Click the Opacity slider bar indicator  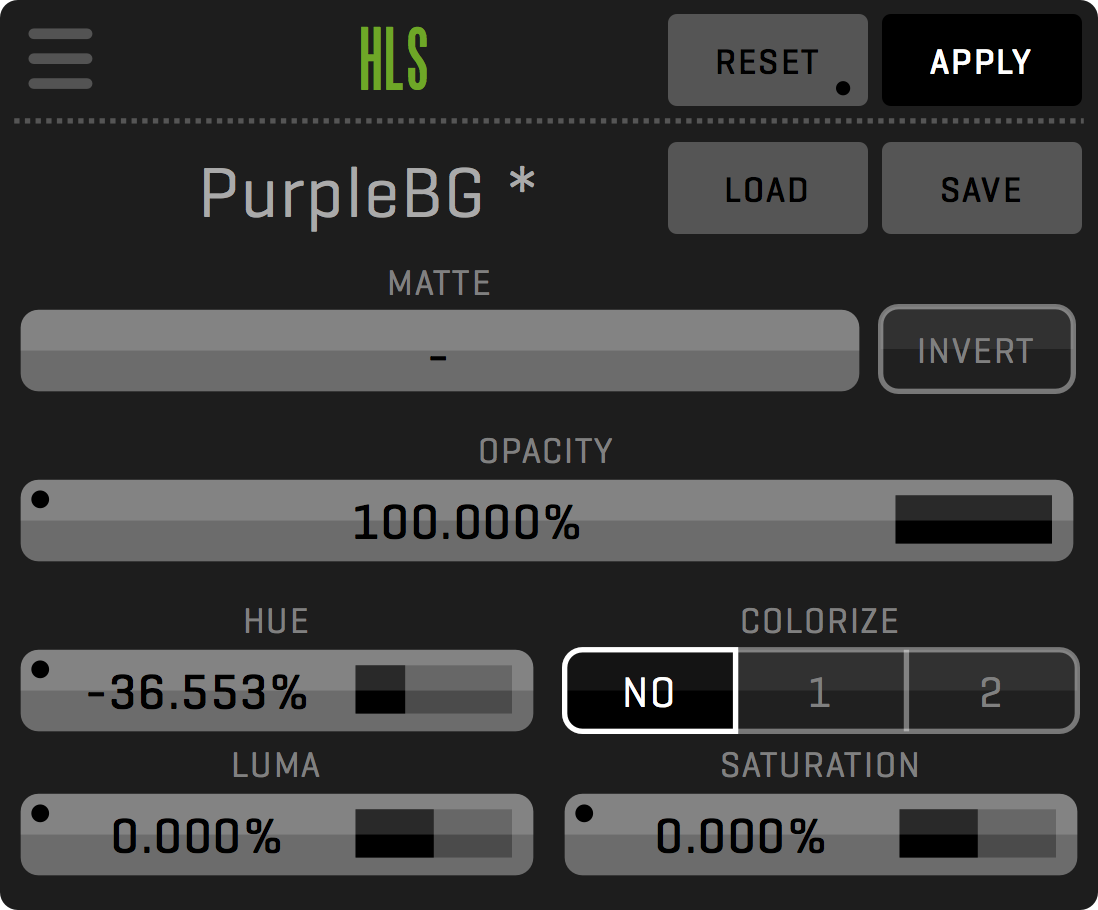click(973, 520)
